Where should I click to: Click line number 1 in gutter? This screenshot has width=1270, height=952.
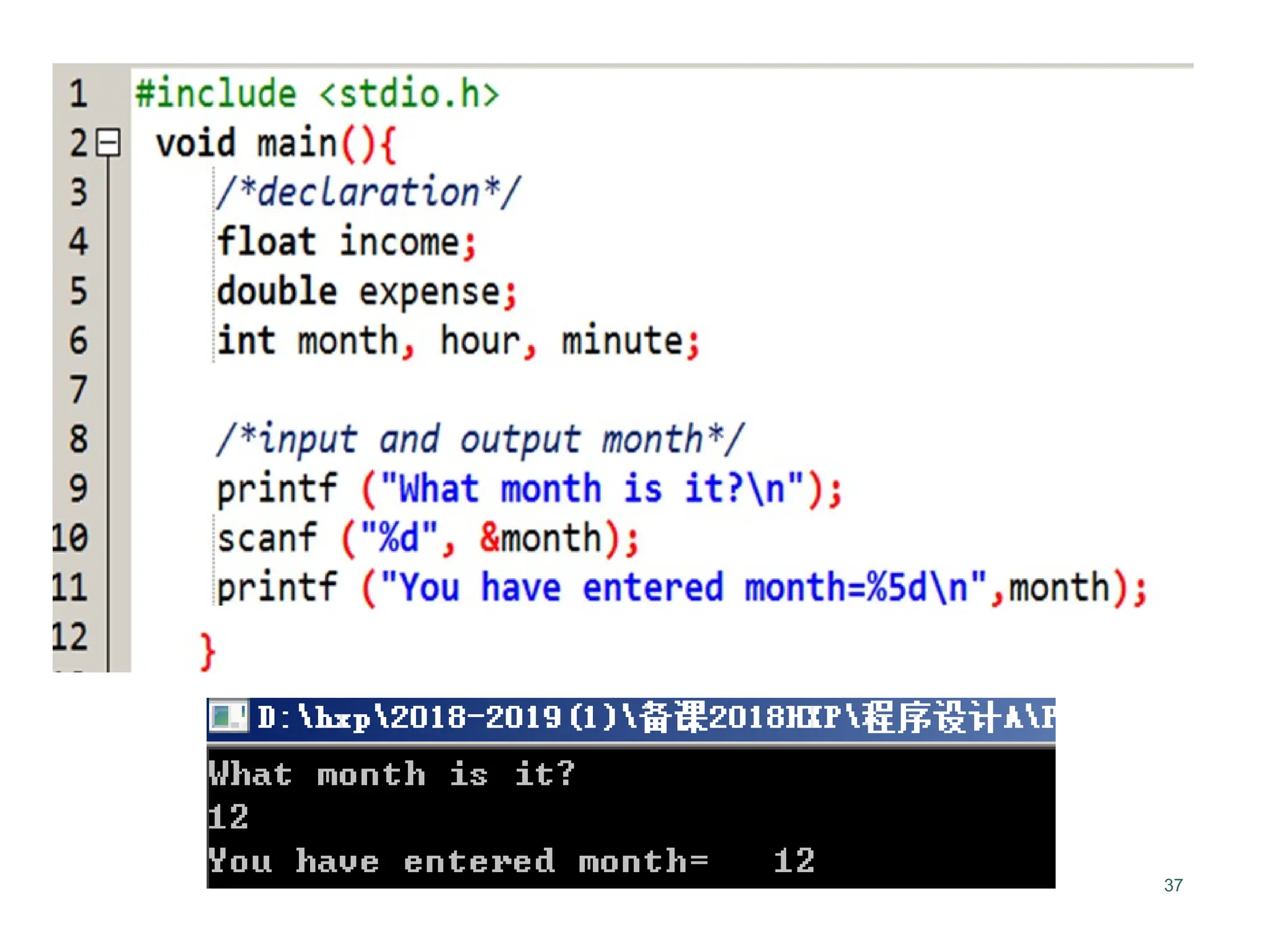(x=78, y=94)
